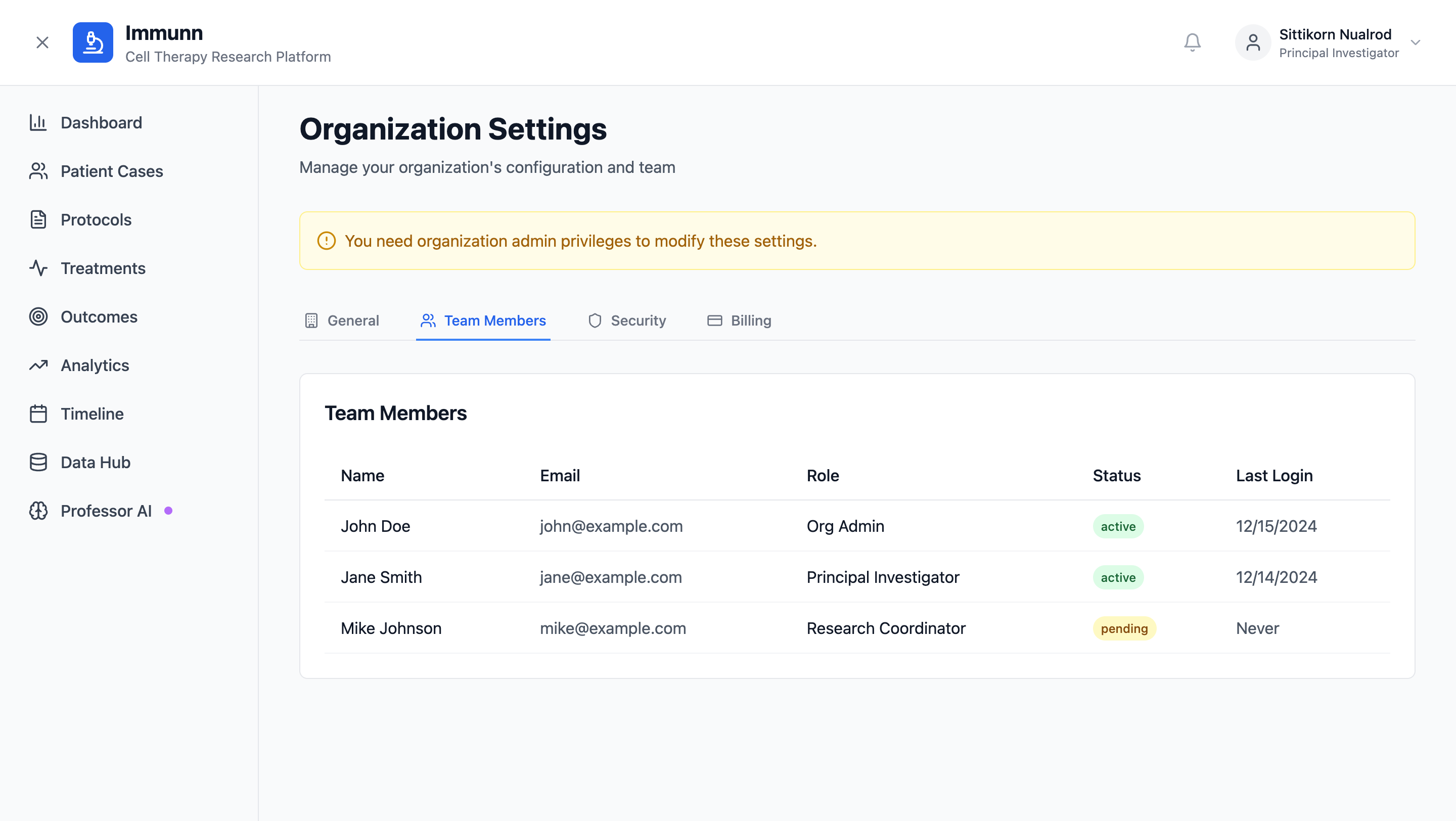Go to Analytics in the sidebar

(x=95, y=366)
